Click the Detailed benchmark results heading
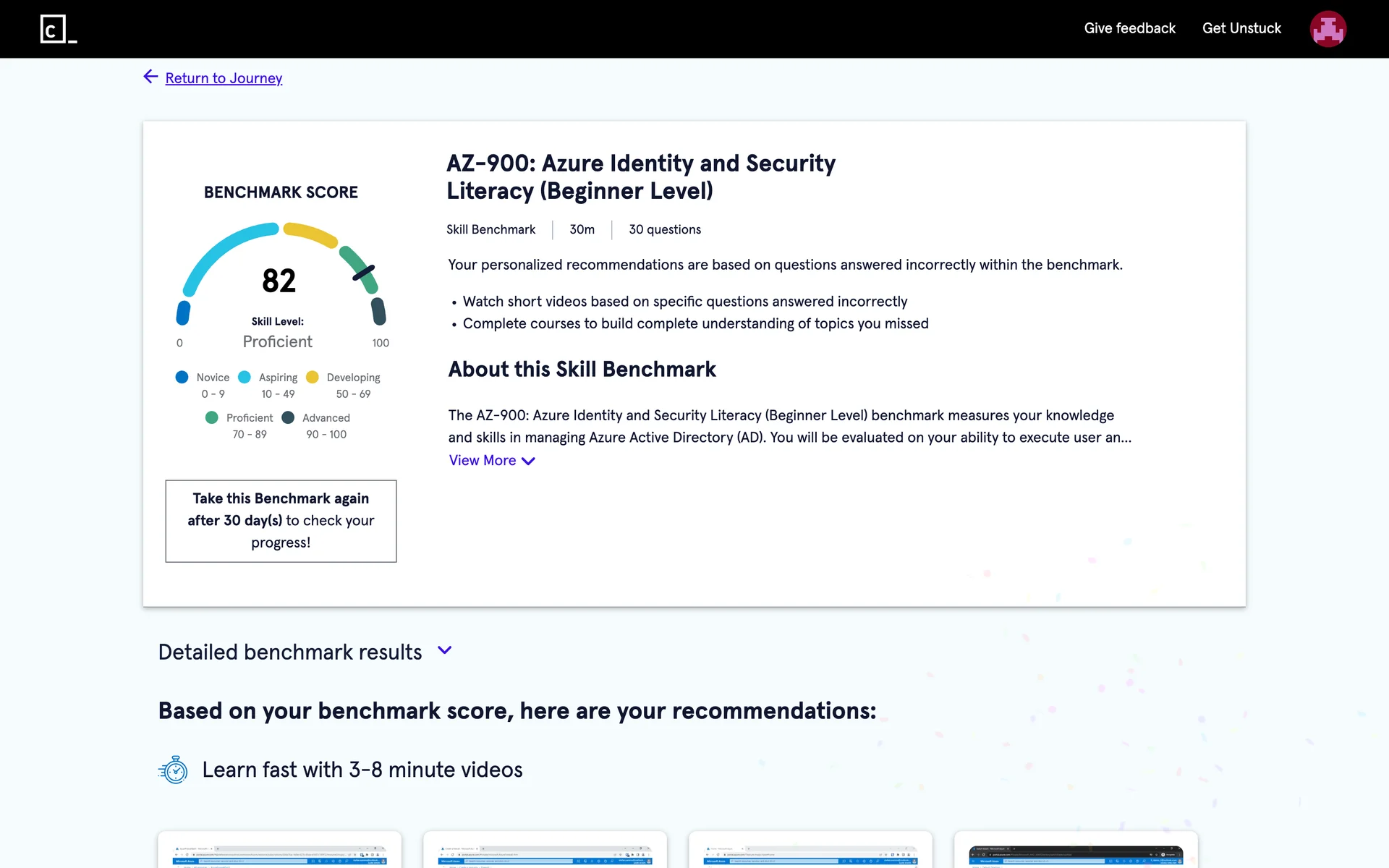This screenshot has width=1389, height=868. point(290,652)
